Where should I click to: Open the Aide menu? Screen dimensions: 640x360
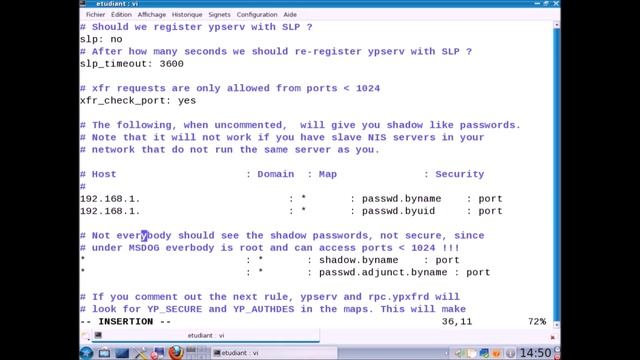click(290, 15)
